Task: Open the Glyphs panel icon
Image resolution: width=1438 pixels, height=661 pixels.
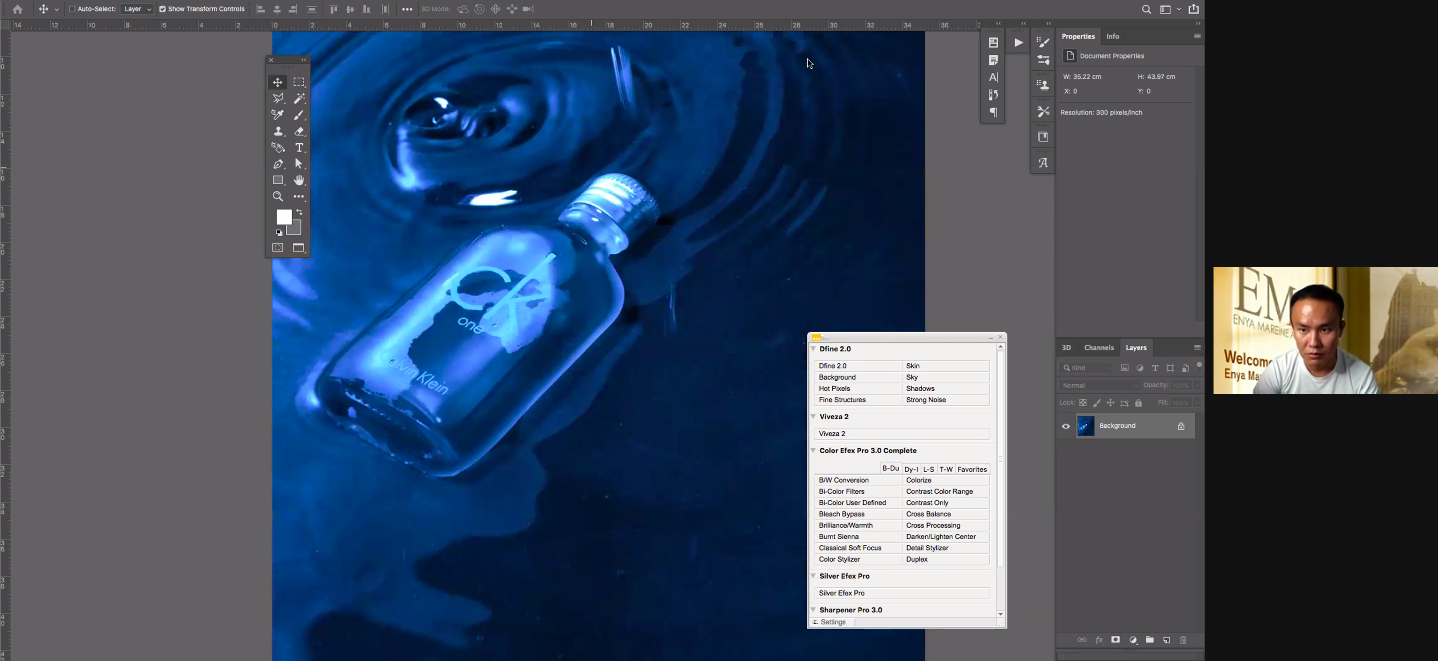Action: point(1043,162)
